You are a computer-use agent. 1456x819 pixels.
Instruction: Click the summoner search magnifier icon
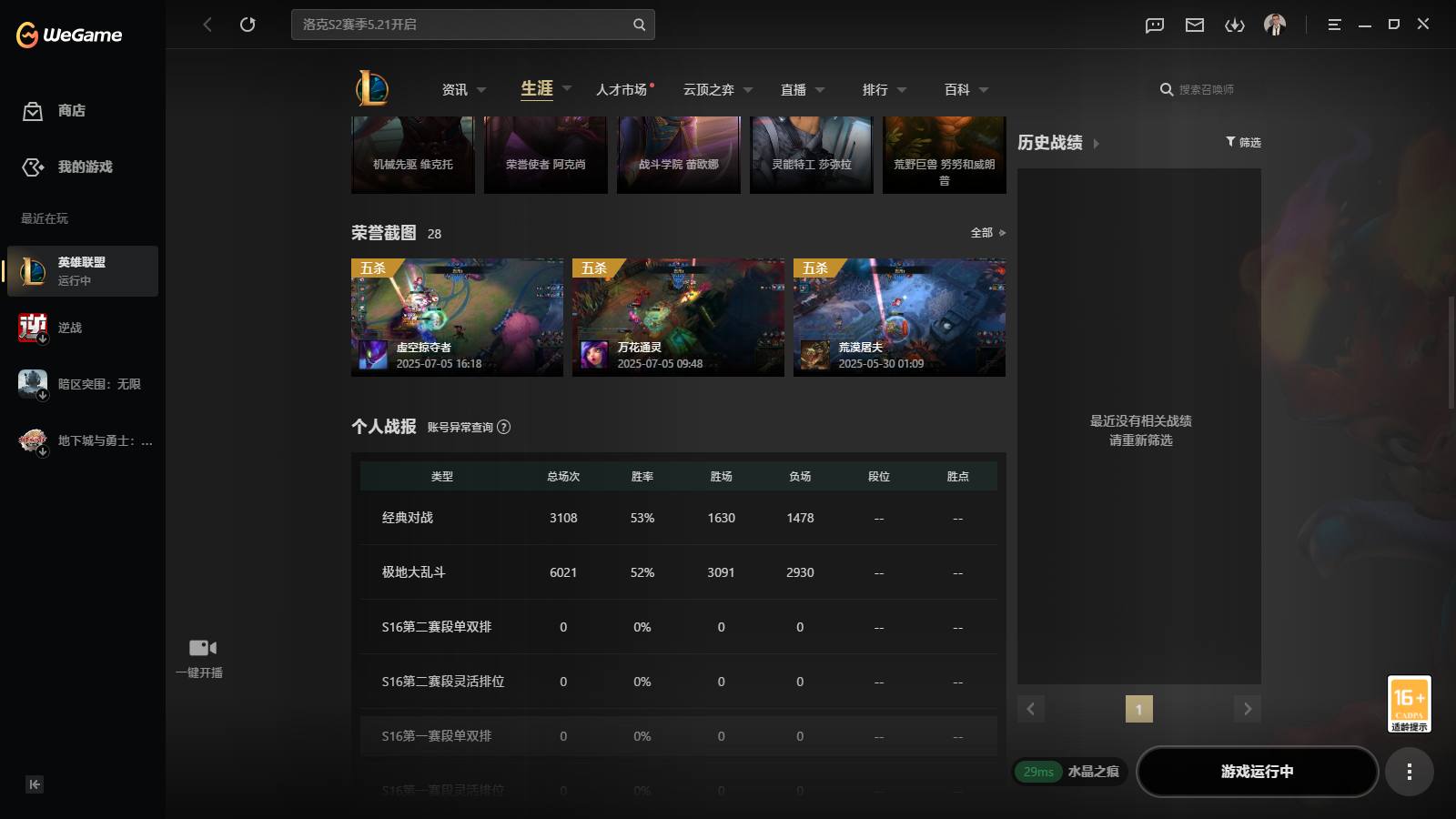pyautogui.click(x=1167, y=89)
